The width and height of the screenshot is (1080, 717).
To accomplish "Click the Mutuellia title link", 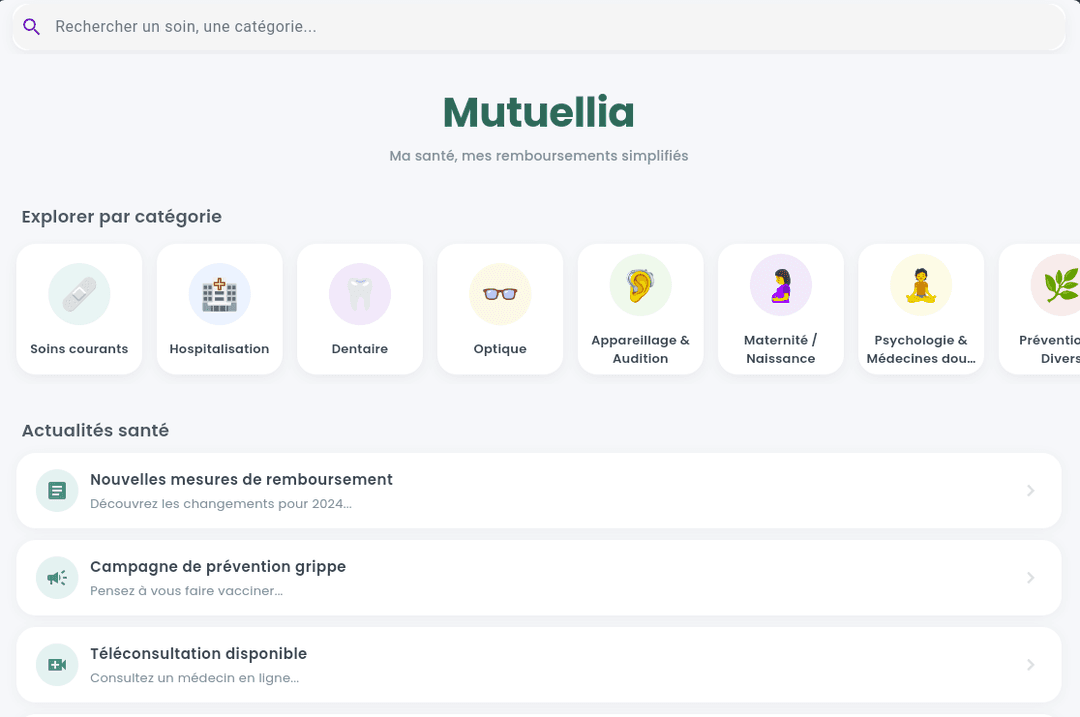I will (538, 112).
